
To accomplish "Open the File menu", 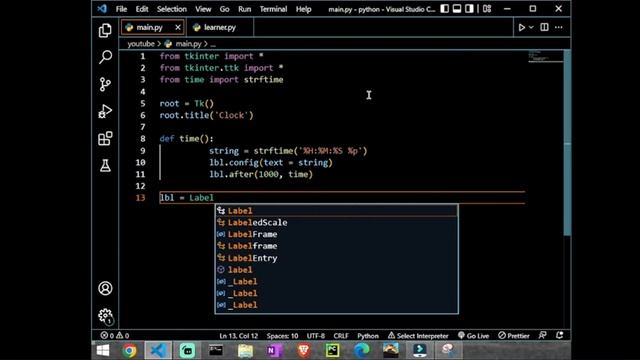I will tap(121, 9).
